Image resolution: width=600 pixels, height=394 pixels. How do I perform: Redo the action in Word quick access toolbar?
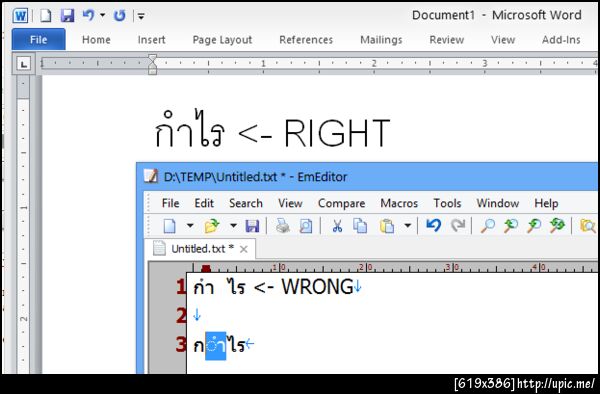[x=120, y=16]
